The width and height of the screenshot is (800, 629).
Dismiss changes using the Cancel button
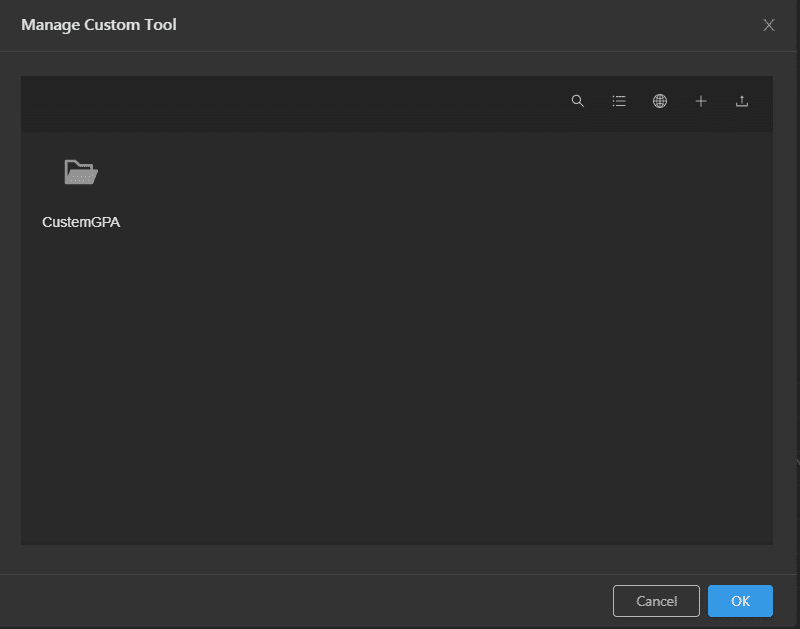pos(656,601)
